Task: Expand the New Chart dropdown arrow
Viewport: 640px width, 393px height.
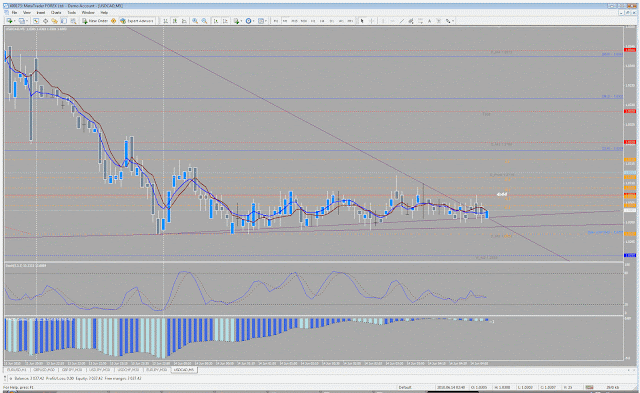Action: tap(14, 21)
